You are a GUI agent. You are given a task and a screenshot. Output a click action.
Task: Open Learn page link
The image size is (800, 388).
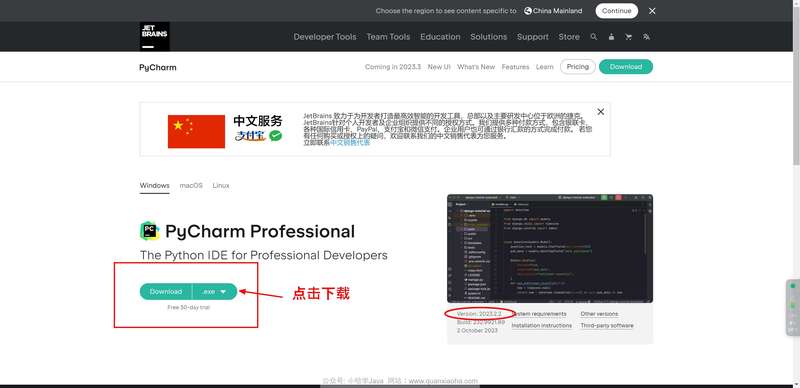[x=544, y=67]
